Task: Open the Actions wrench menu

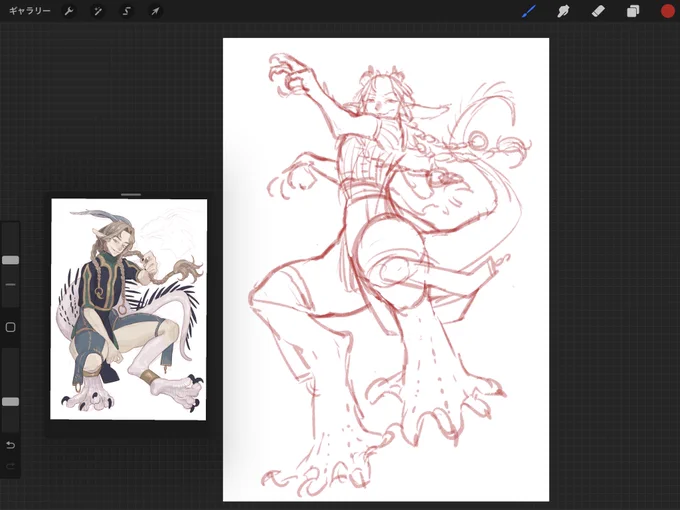Action: 69,11
